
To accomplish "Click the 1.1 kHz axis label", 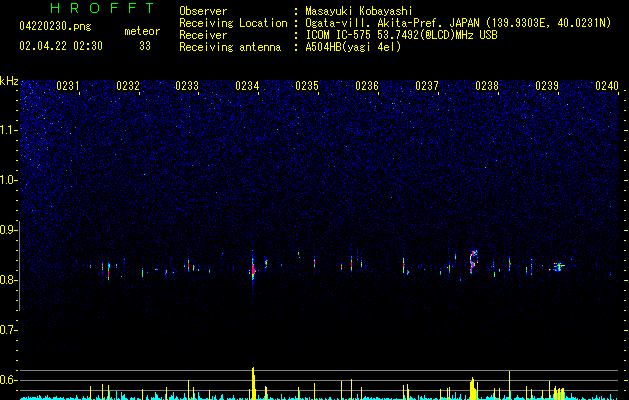I will click(x=9, y=130).
